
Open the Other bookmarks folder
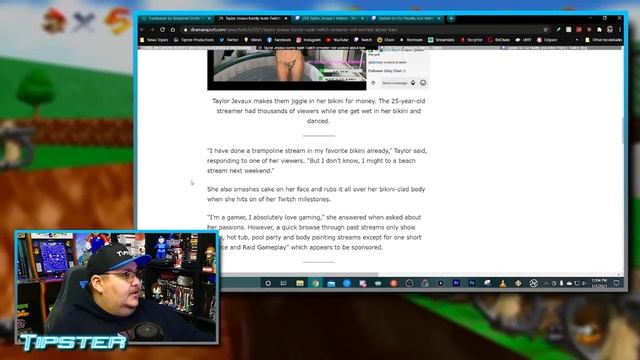(604, 40)
